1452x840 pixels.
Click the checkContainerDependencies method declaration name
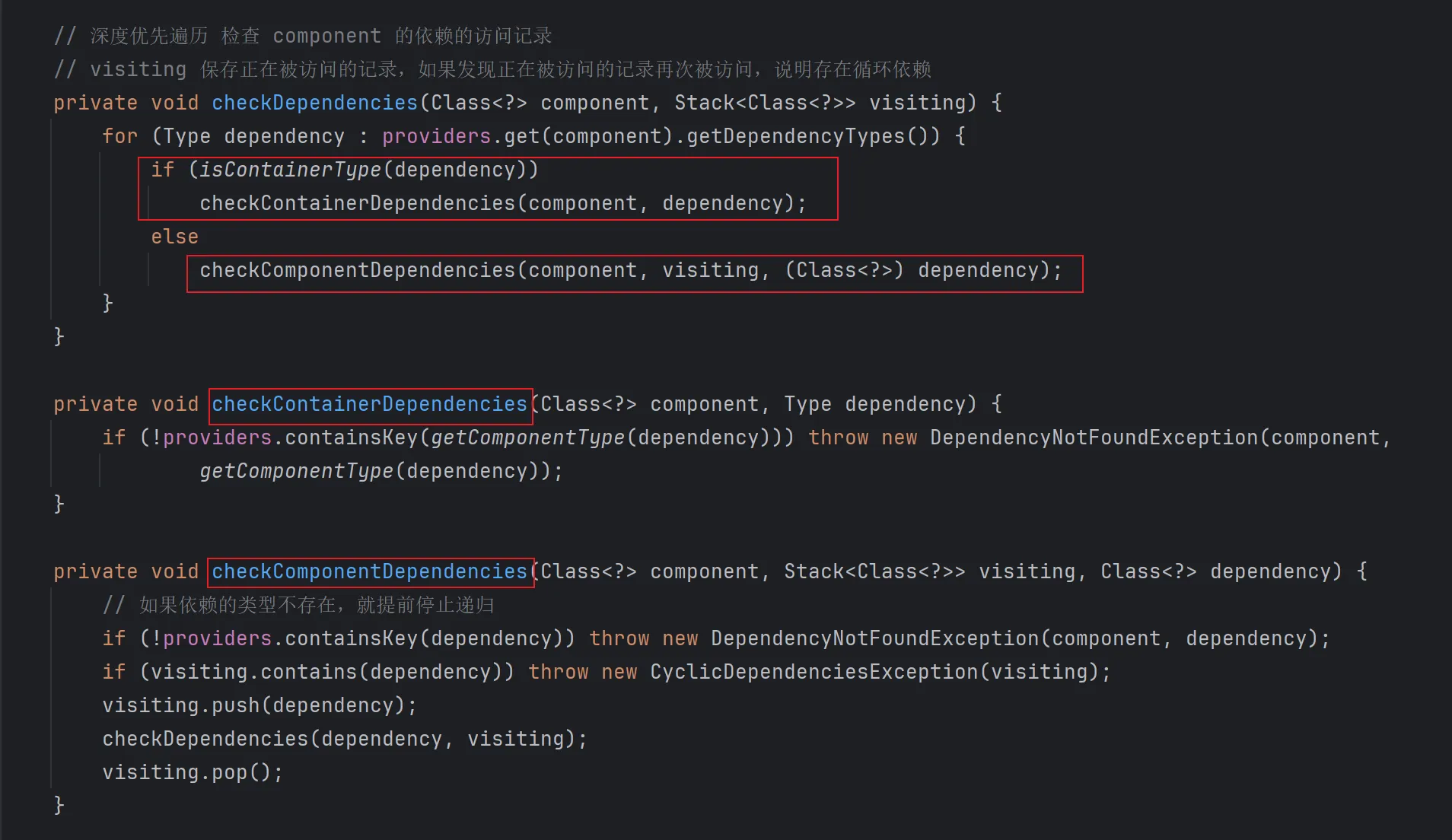click(x=369, y=404)
